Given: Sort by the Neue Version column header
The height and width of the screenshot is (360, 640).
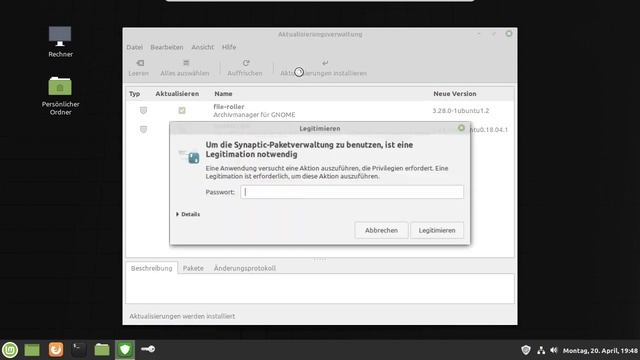Looking at the screenshot, I should point(455,93).
